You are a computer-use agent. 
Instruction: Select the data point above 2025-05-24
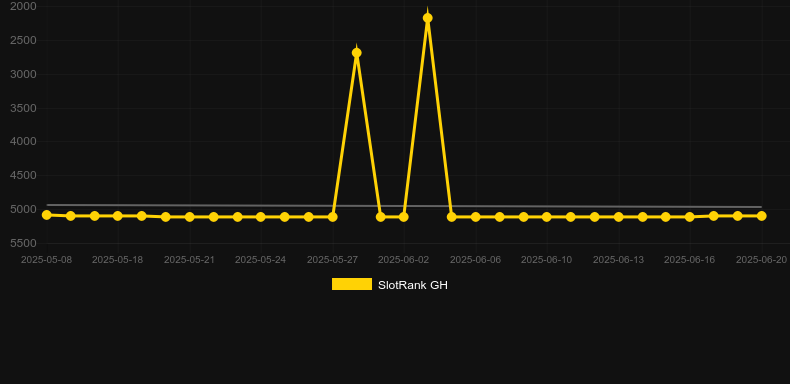260,217
